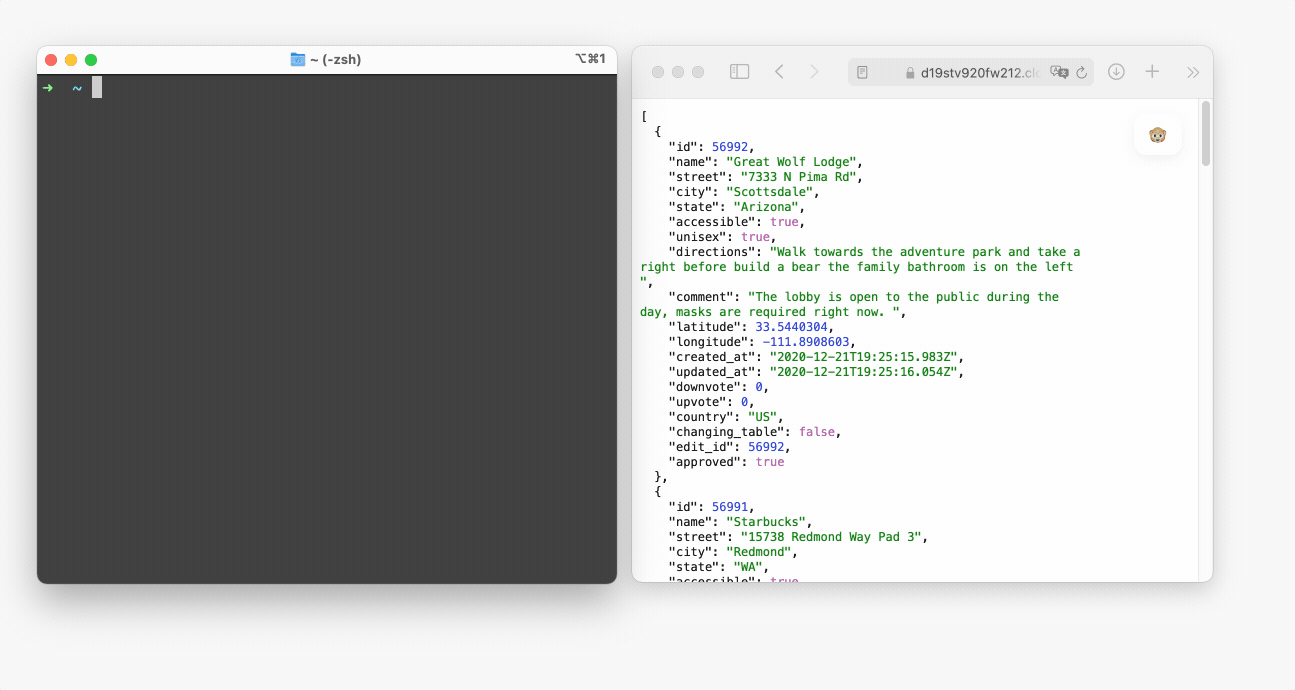
Task: Click the "longitude" key
Action: 710,342
